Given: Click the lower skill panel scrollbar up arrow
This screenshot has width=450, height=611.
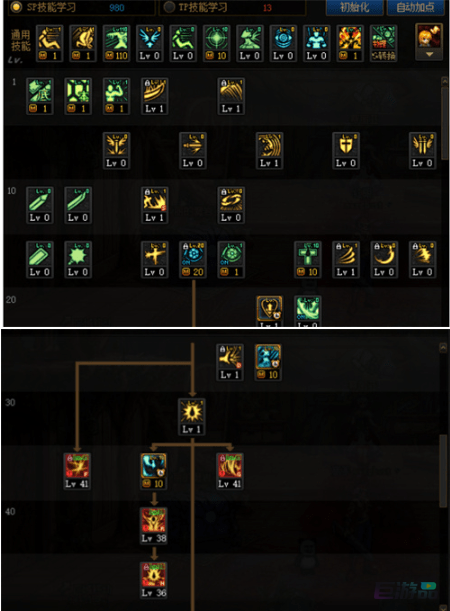Looking at the screenshot, I should (443, 347).
